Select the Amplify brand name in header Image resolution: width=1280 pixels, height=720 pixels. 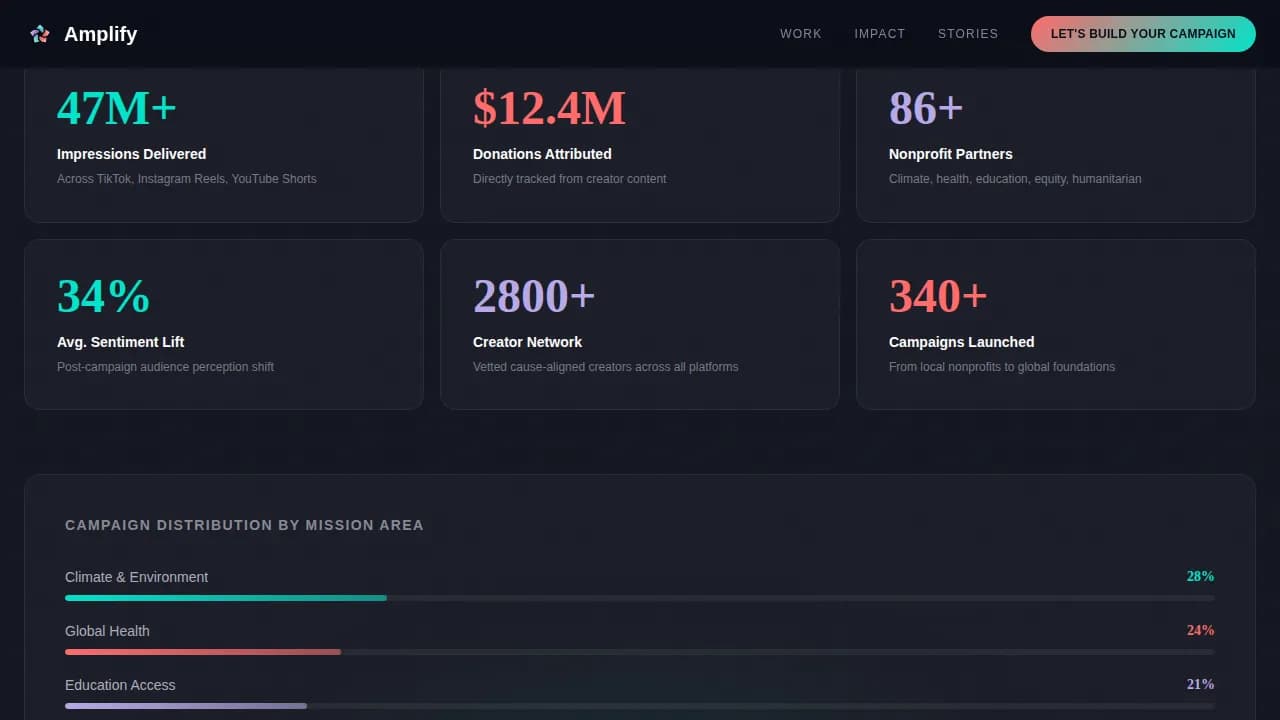[100, 33]
